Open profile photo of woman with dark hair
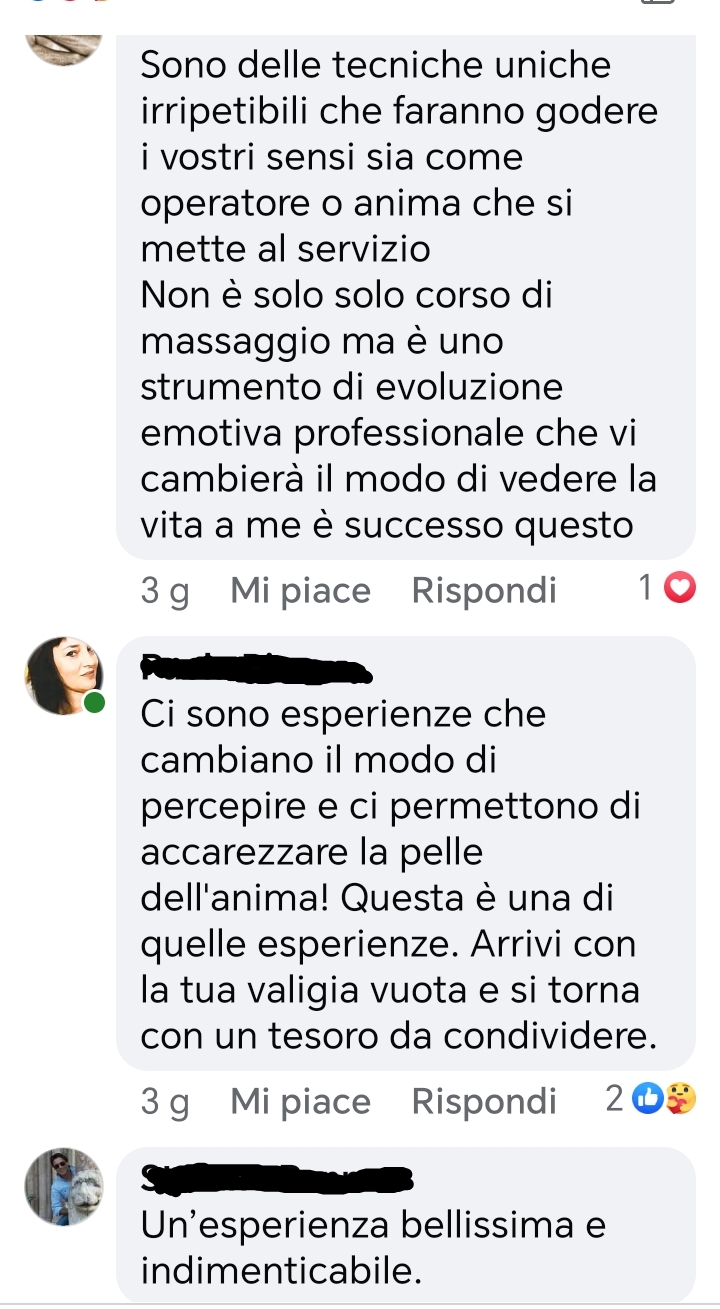Viewport: 720px width, 1309px height. pyautogui.click(x=65, y=675)
